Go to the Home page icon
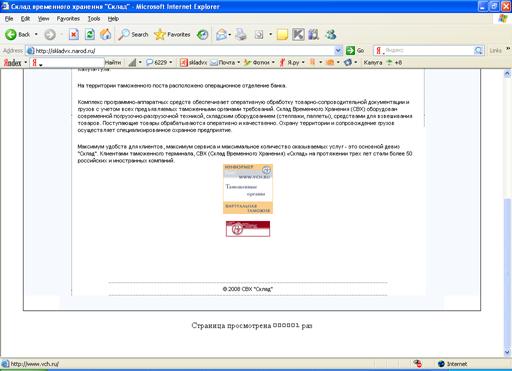The image size is (512, 371). click(106, 34)
